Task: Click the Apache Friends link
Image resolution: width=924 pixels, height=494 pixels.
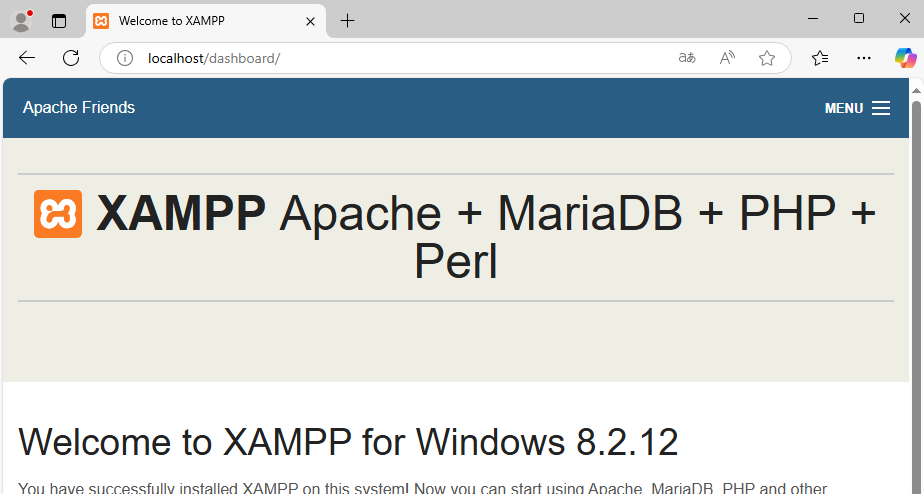Action: pos(79,108)
